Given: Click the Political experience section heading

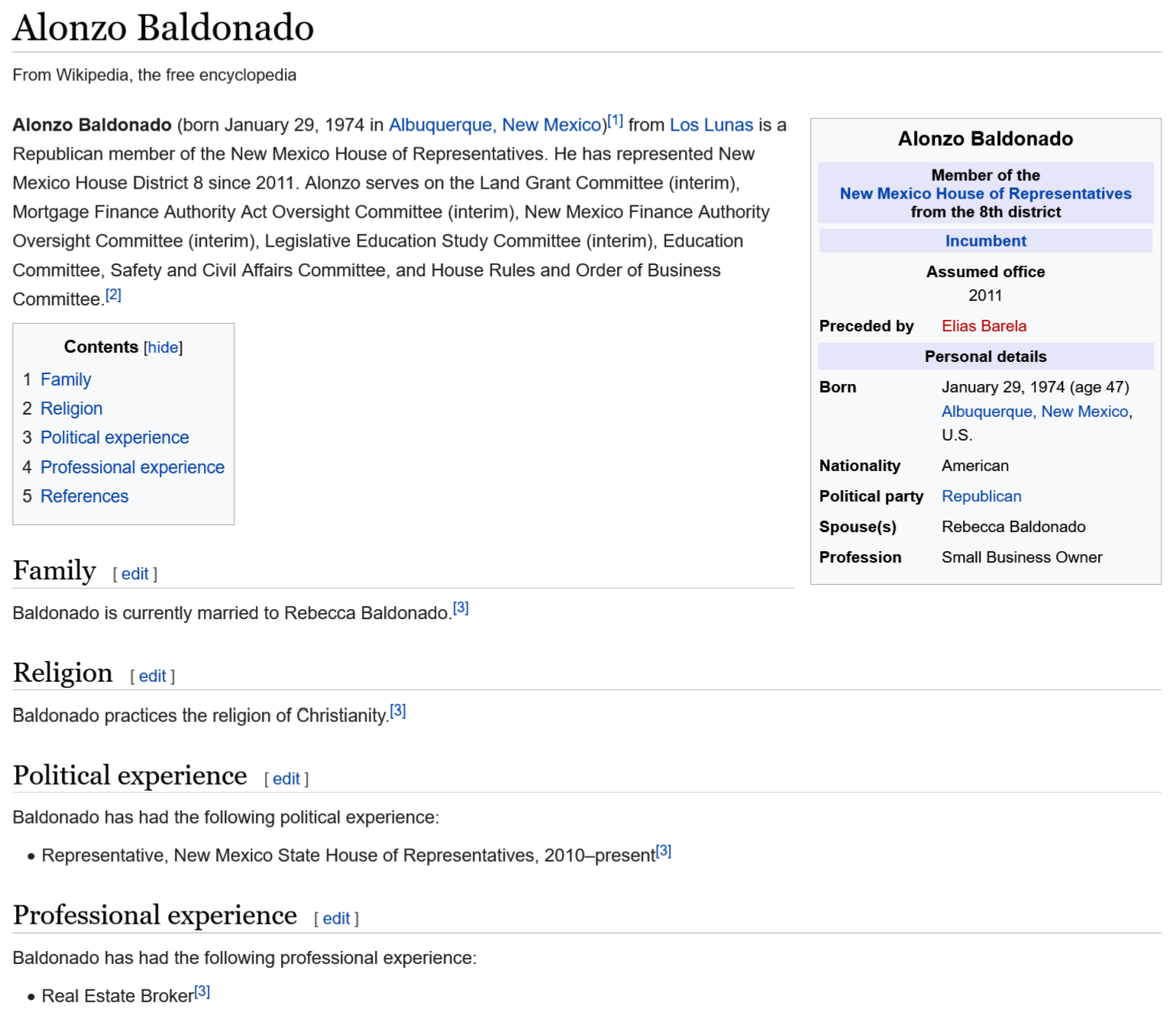Looking at the screenshot, I should pos(130,776).
